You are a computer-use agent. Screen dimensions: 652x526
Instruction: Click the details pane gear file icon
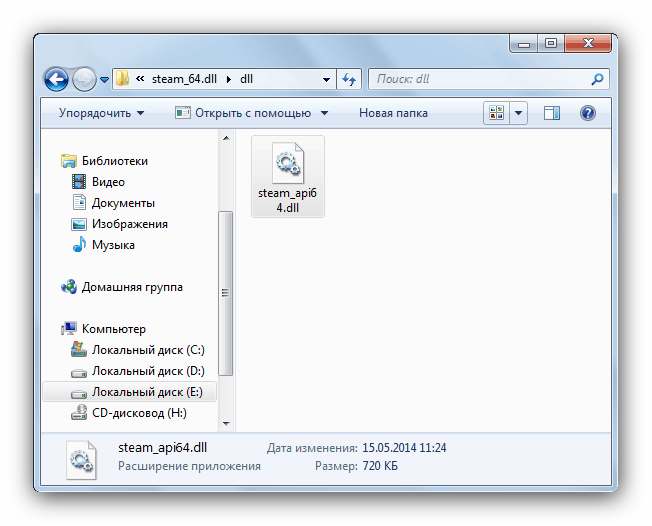[x=82, y=460]
